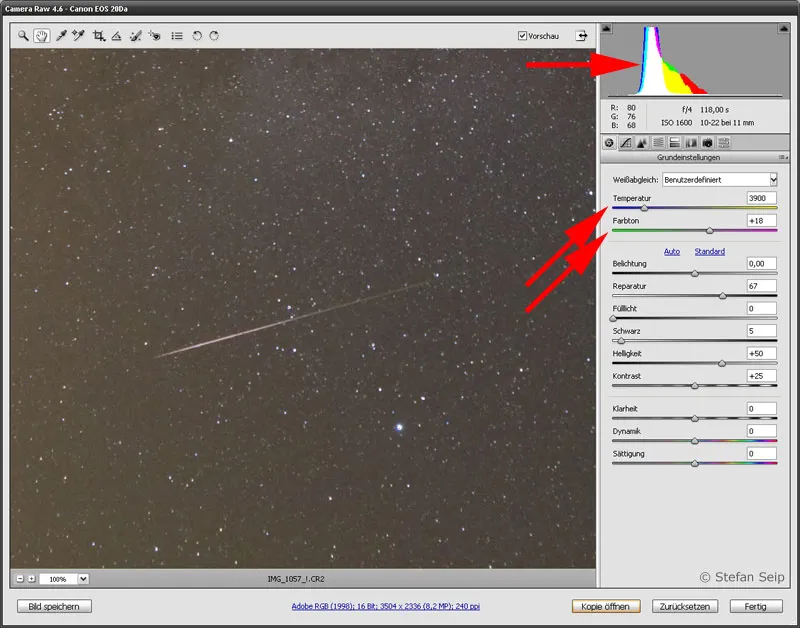Pick the White Balance eyedropper tool
This screenshot has width=800, height=628.
(61, 36)
